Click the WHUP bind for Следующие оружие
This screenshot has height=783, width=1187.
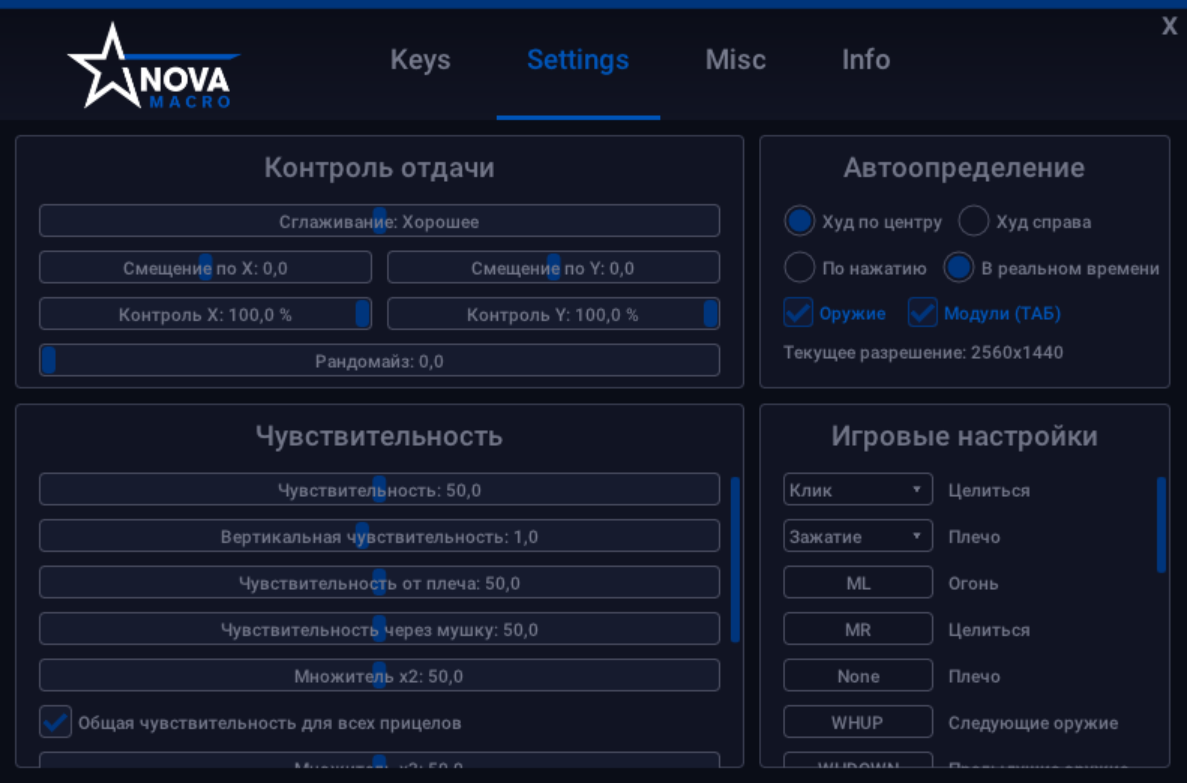857,722
